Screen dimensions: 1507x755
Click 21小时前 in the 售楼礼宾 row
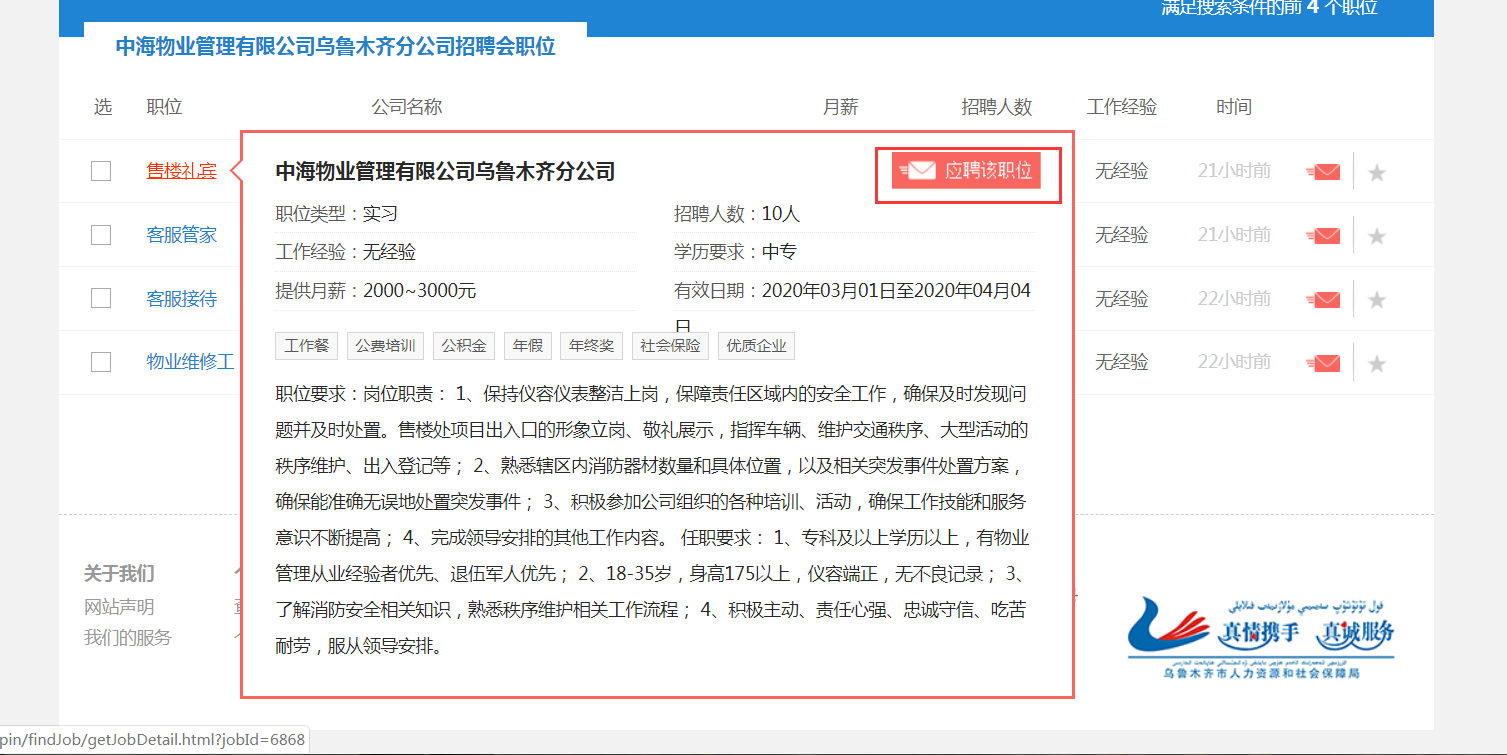[x=1235, y=171]
